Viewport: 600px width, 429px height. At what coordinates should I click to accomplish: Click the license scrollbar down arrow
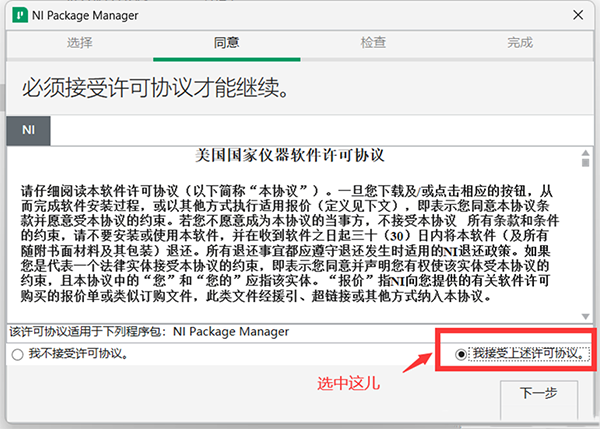coord(585,316)
